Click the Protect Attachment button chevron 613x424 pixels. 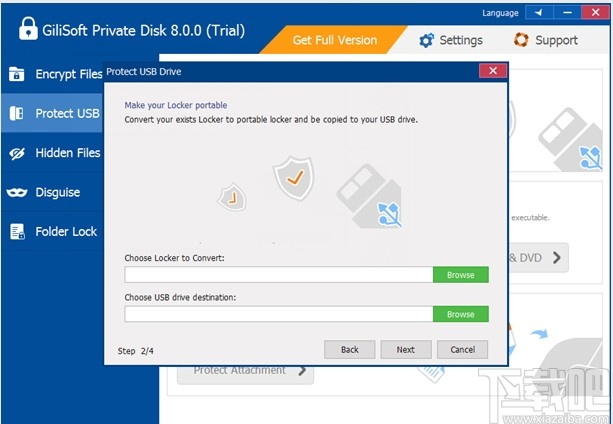302,370
